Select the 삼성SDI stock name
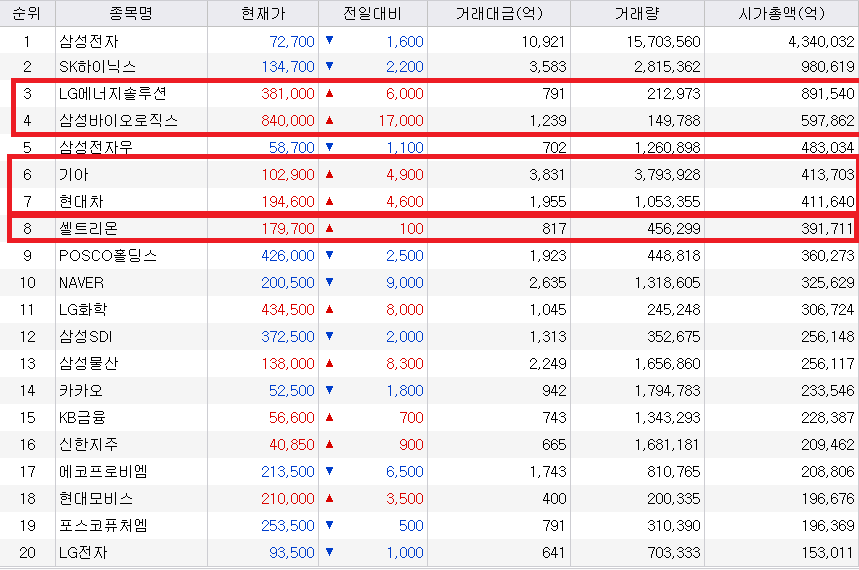Viewport: 859px width, 570px height. click(x=85, y=336)
